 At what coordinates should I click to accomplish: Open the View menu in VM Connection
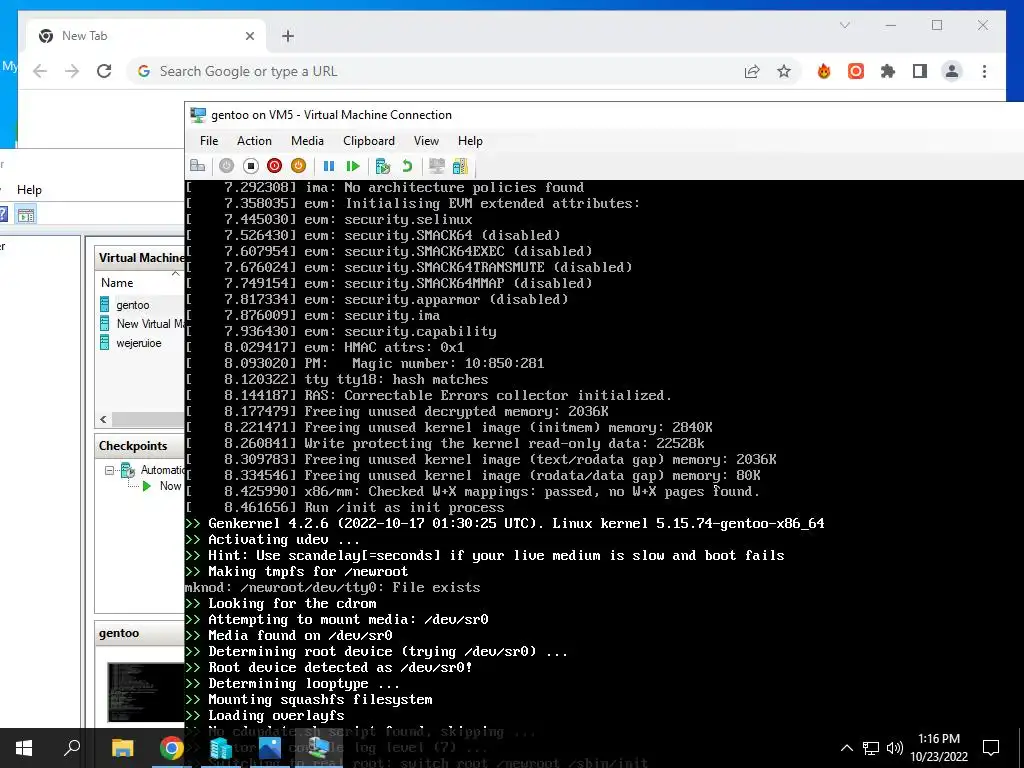point(426,141)
